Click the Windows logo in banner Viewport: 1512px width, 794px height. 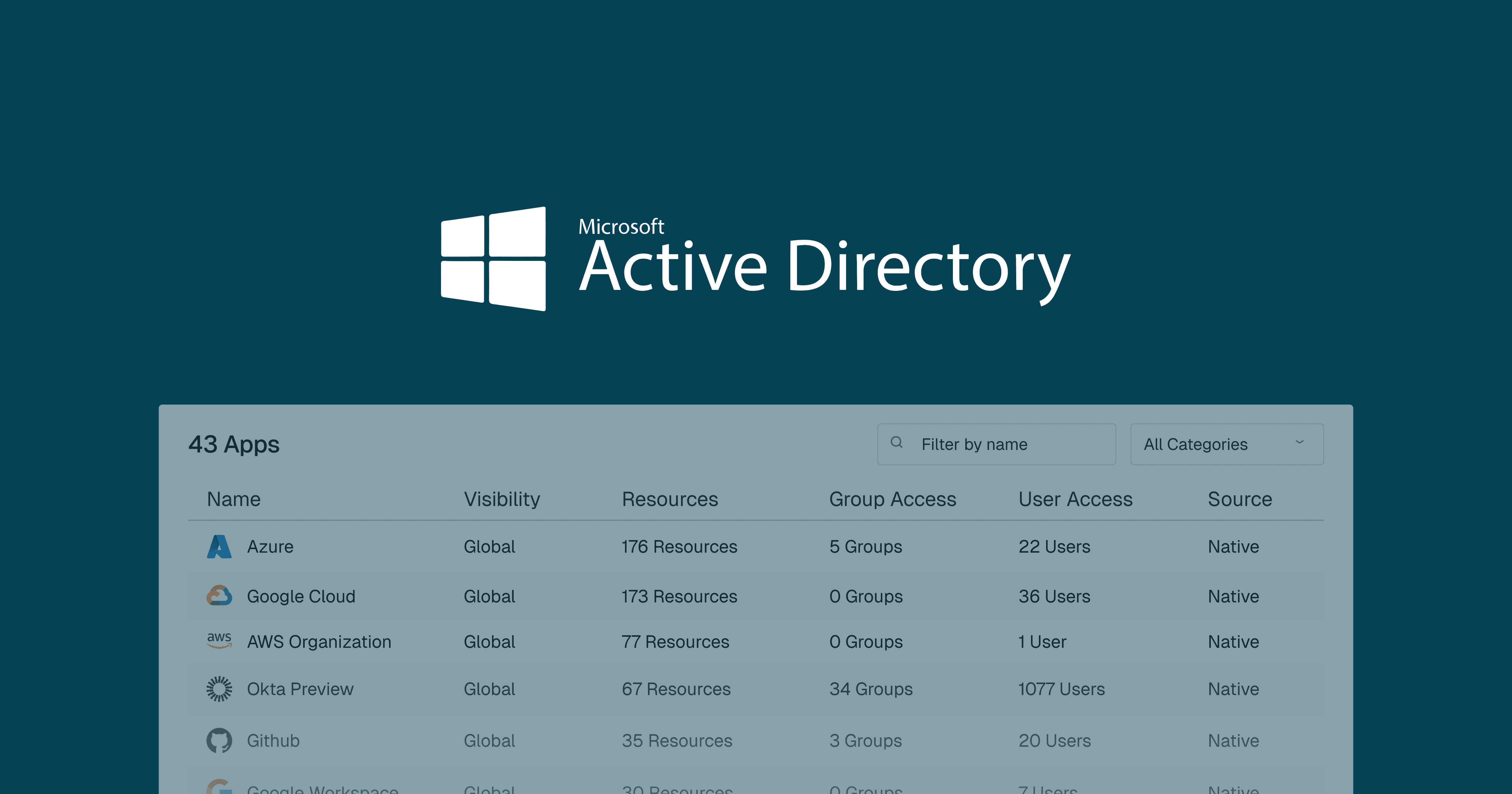click(x=494, y=259)
